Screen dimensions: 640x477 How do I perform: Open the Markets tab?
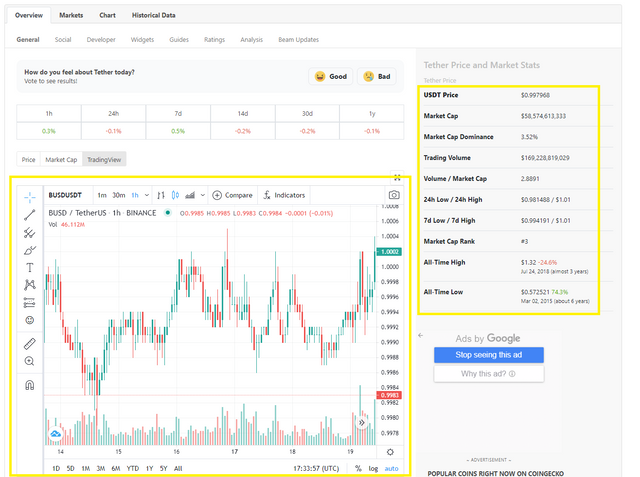(x=71, y=15)
